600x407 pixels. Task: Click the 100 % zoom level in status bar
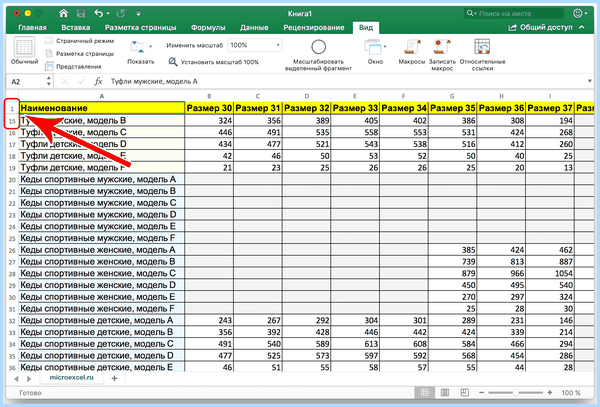pos(571,393)
